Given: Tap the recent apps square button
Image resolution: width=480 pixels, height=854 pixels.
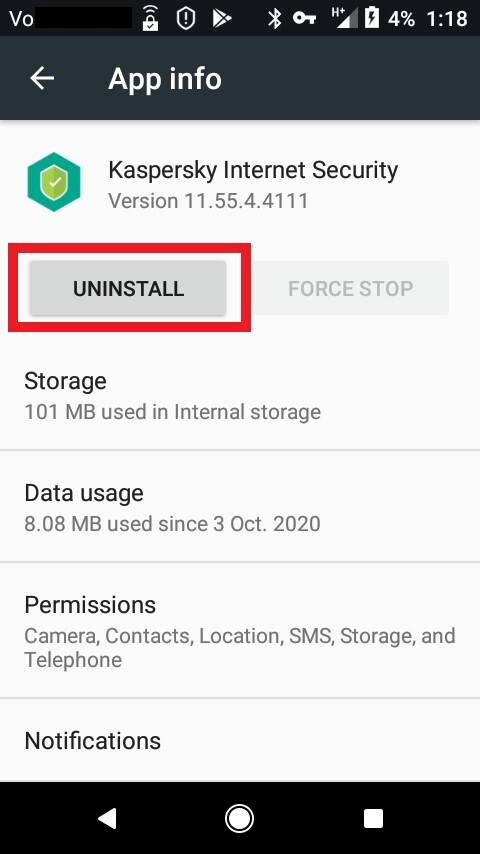Looking at the screenshot, I should tap(373, 818).
